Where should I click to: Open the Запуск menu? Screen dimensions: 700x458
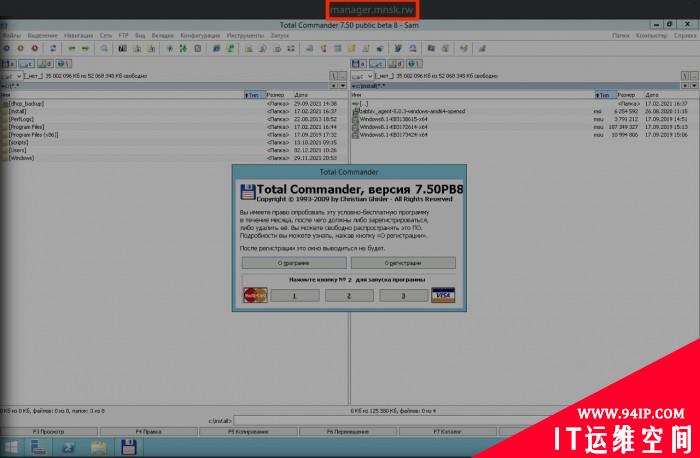click(280, 35)
